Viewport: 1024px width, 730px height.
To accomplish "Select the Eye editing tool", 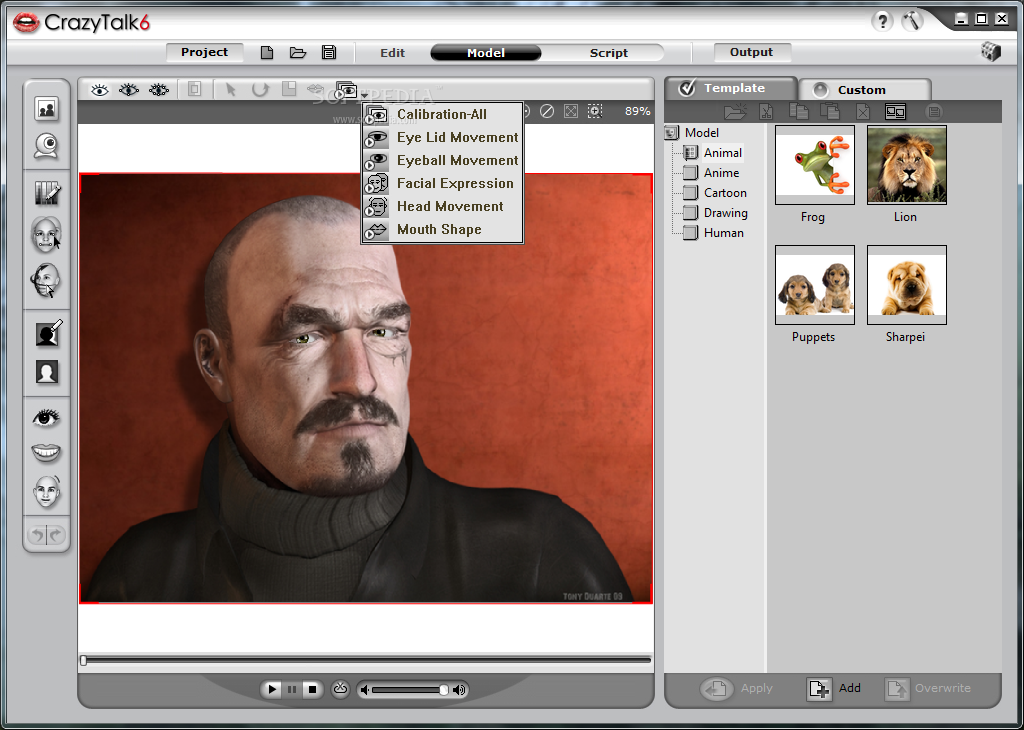I will click(46, 417).
